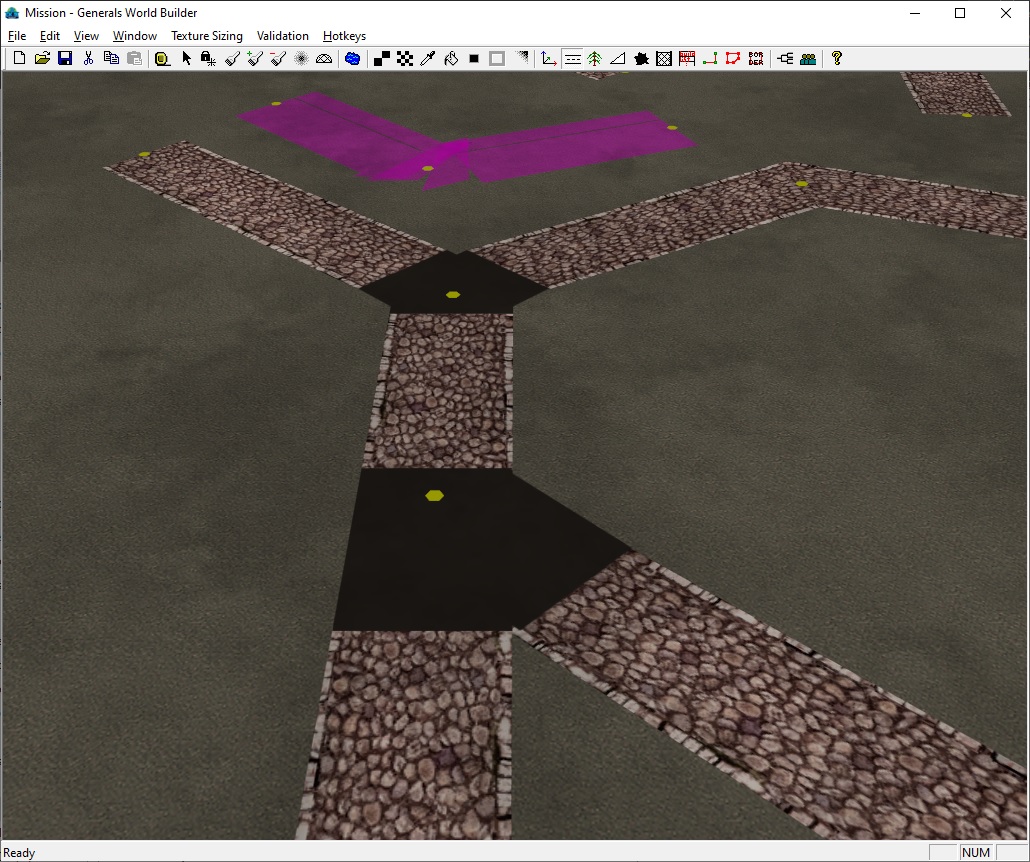The image size is (1030, 862).
Task: Select the tape measure ruler tool
Action: point(162,58)
